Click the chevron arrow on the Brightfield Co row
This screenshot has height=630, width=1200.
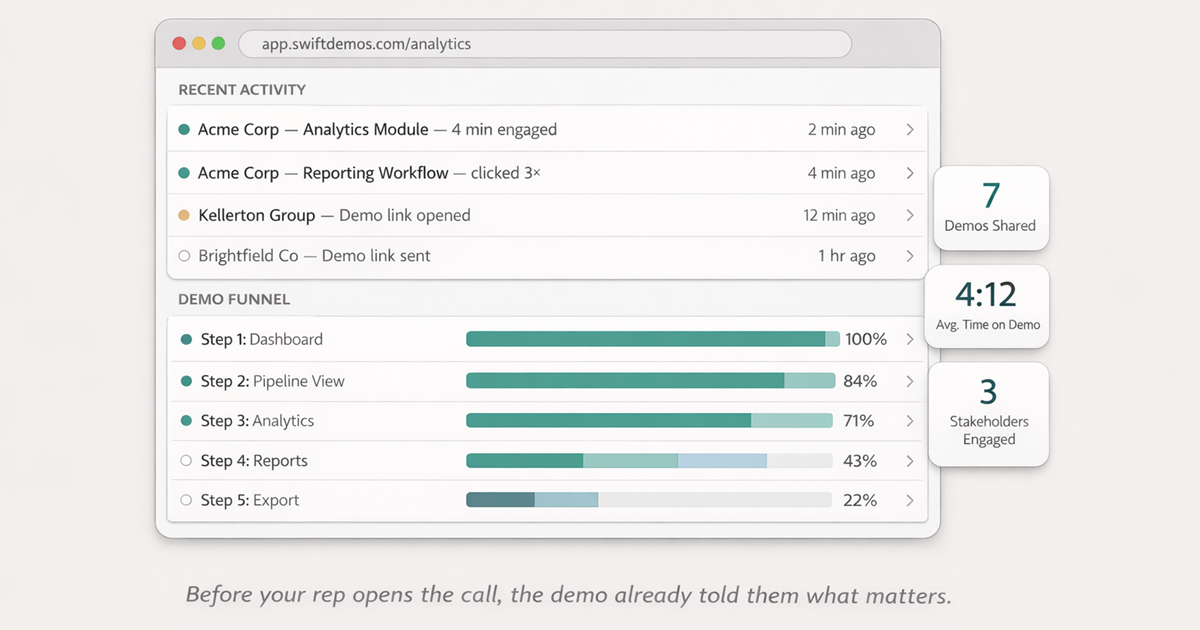910,256
